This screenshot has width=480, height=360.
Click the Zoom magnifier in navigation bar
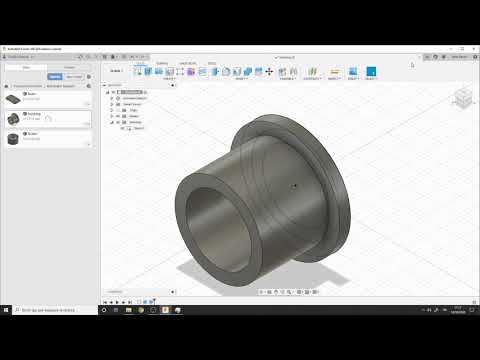coord(289,292)
